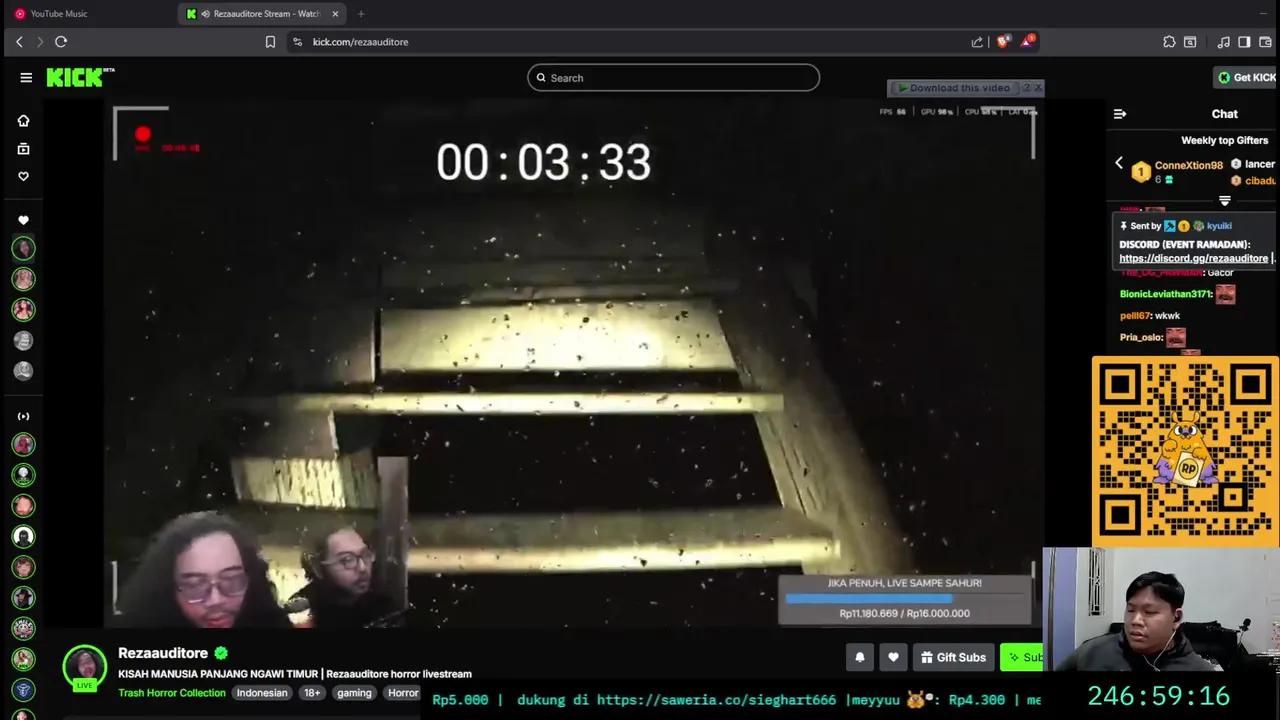Click the 246:59:16 timer text
The height and width of the screenshot is (720, 1280).
click(x=1158, y=696)
